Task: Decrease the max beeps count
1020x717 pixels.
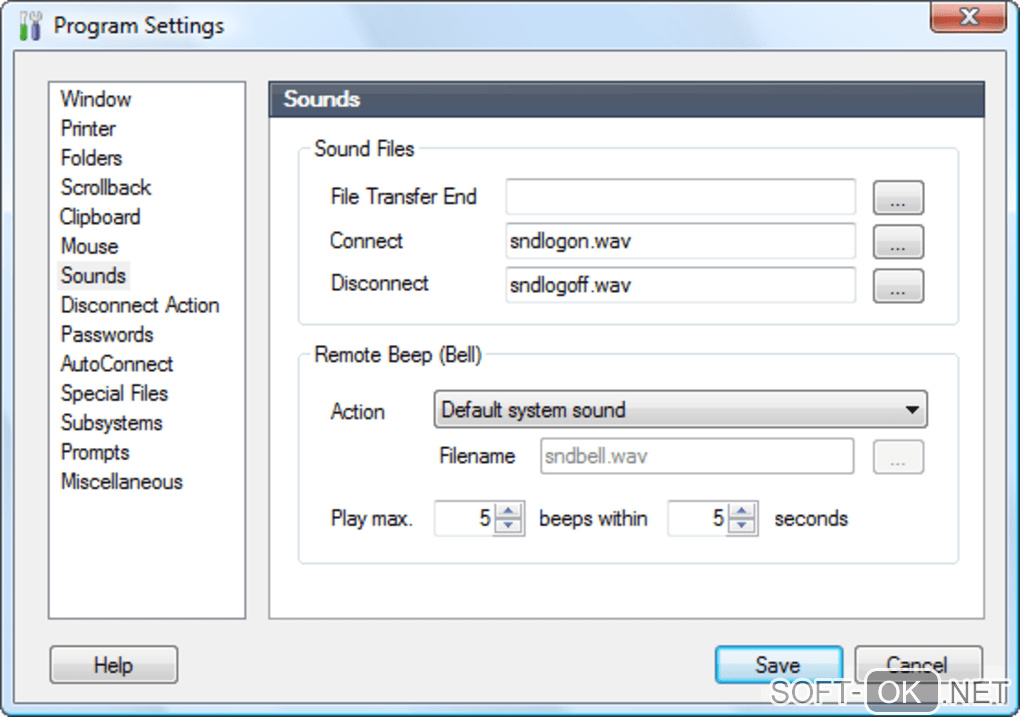Action: 510,526
